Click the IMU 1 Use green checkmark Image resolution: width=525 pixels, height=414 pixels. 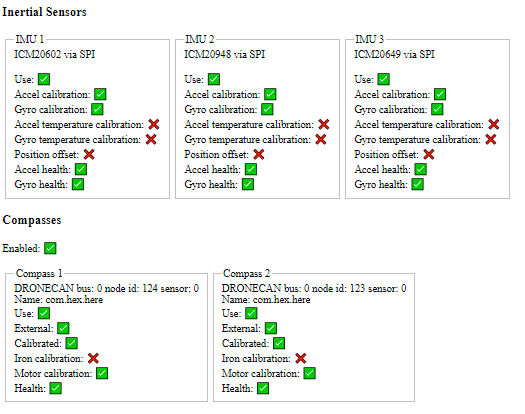coord(44,79)
